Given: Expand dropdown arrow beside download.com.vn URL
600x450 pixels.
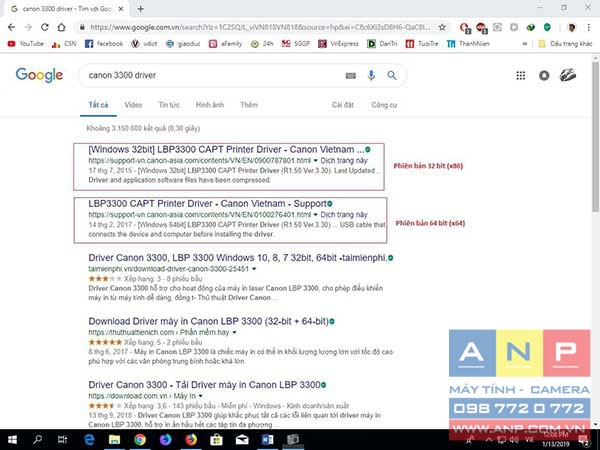Looking at the screenshot, I should tap(201, 396).
